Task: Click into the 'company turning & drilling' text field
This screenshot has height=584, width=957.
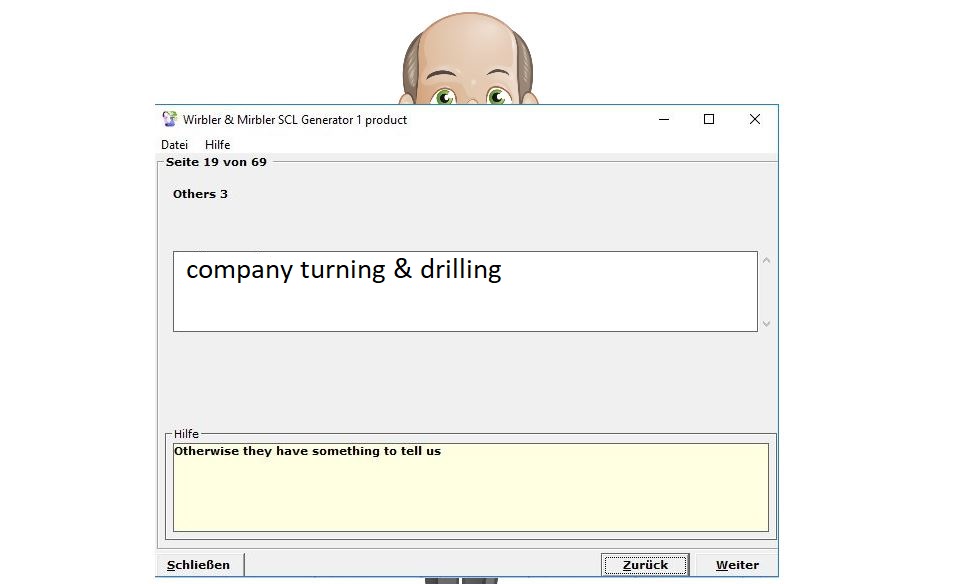Action: [465, 291]
